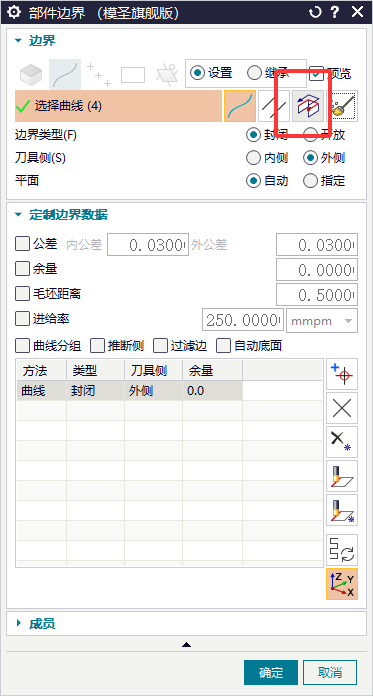
Task: Click the settings gear in title bar
Action: click(x=14, y=12)
